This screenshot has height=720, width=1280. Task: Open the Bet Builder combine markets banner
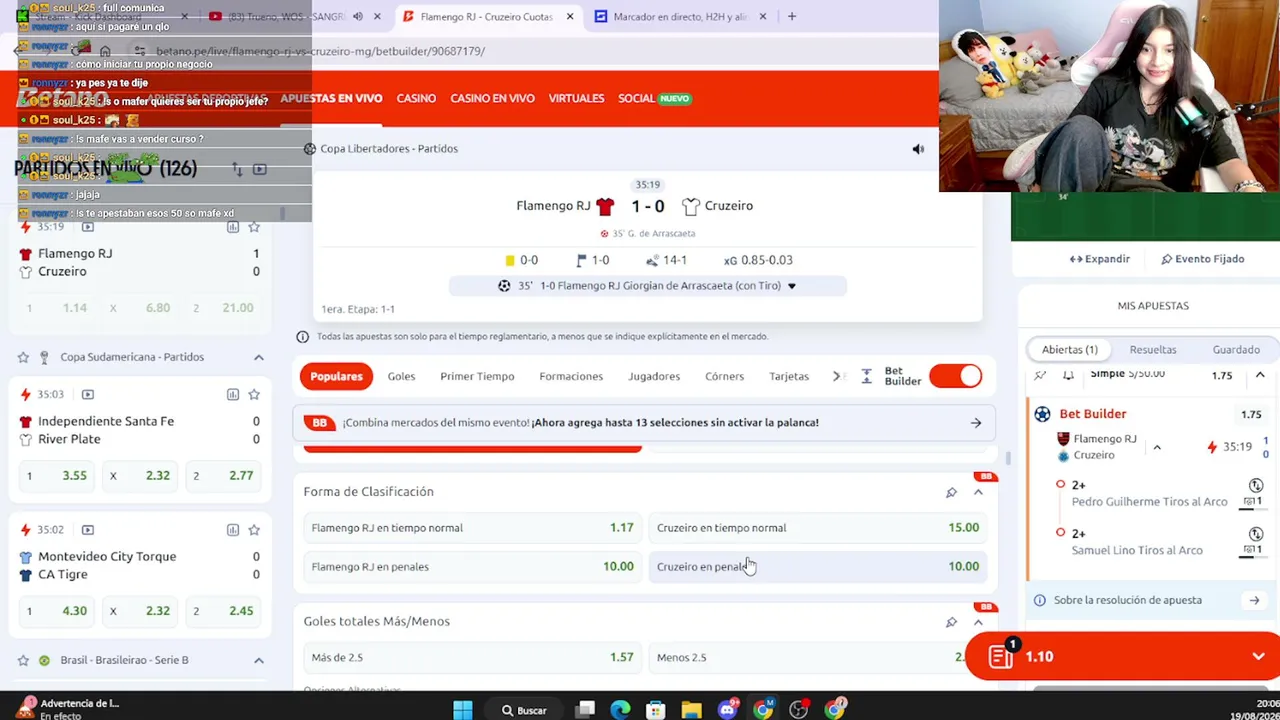click(x=646, y=423)
